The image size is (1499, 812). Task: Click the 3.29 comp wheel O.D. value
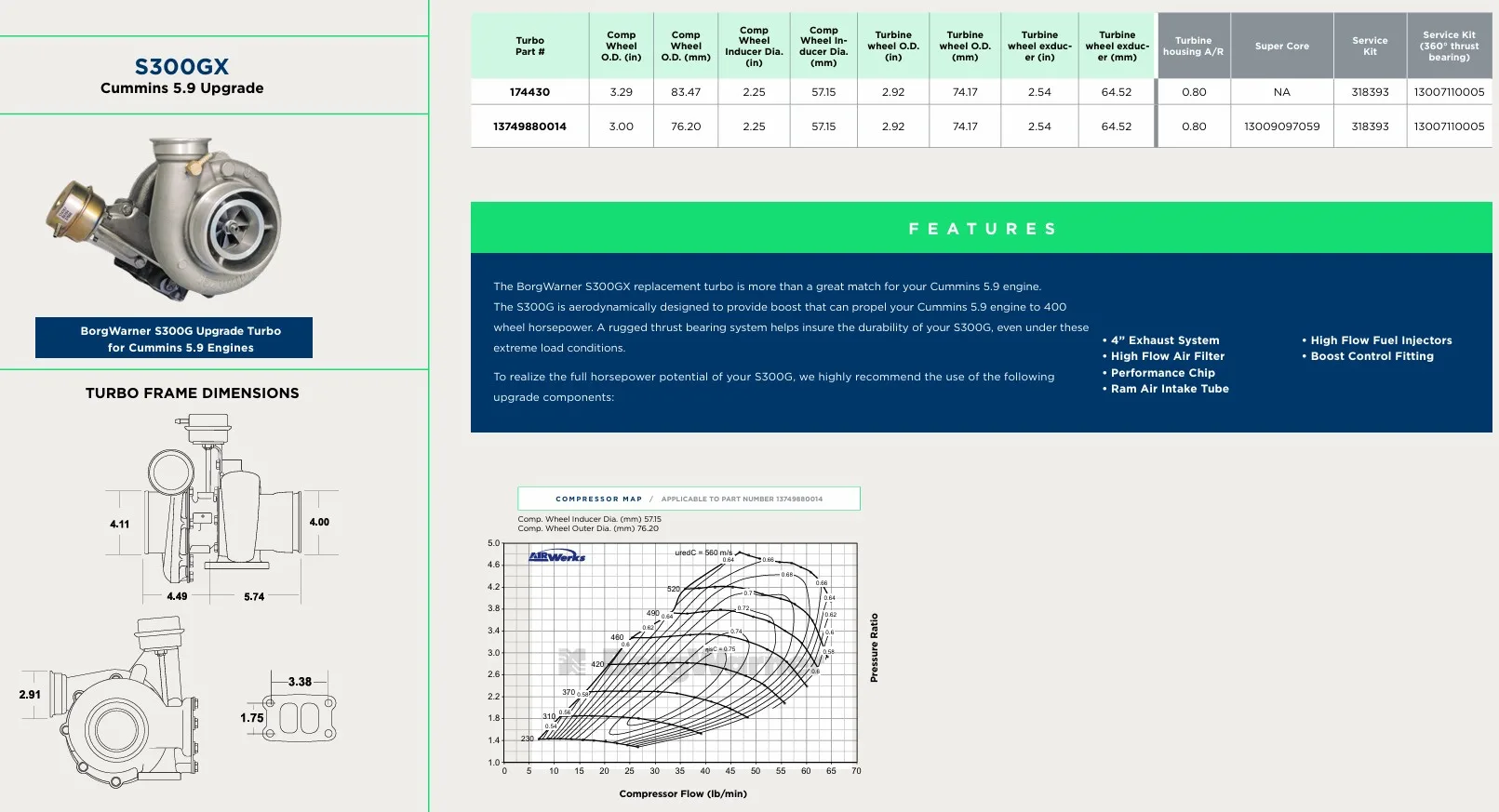click(x=622, y=92)
